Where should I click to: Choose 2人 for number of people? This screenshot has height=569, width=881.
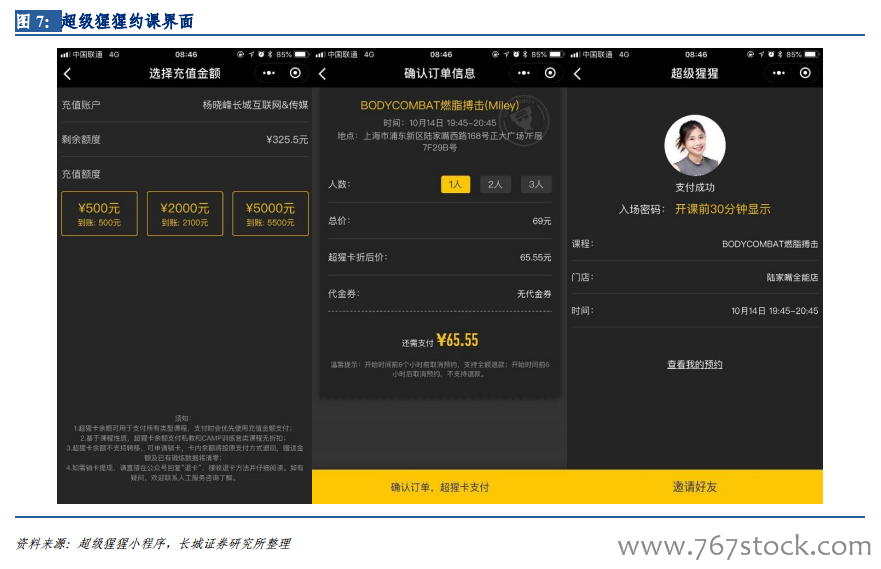[x=495, y=184]
